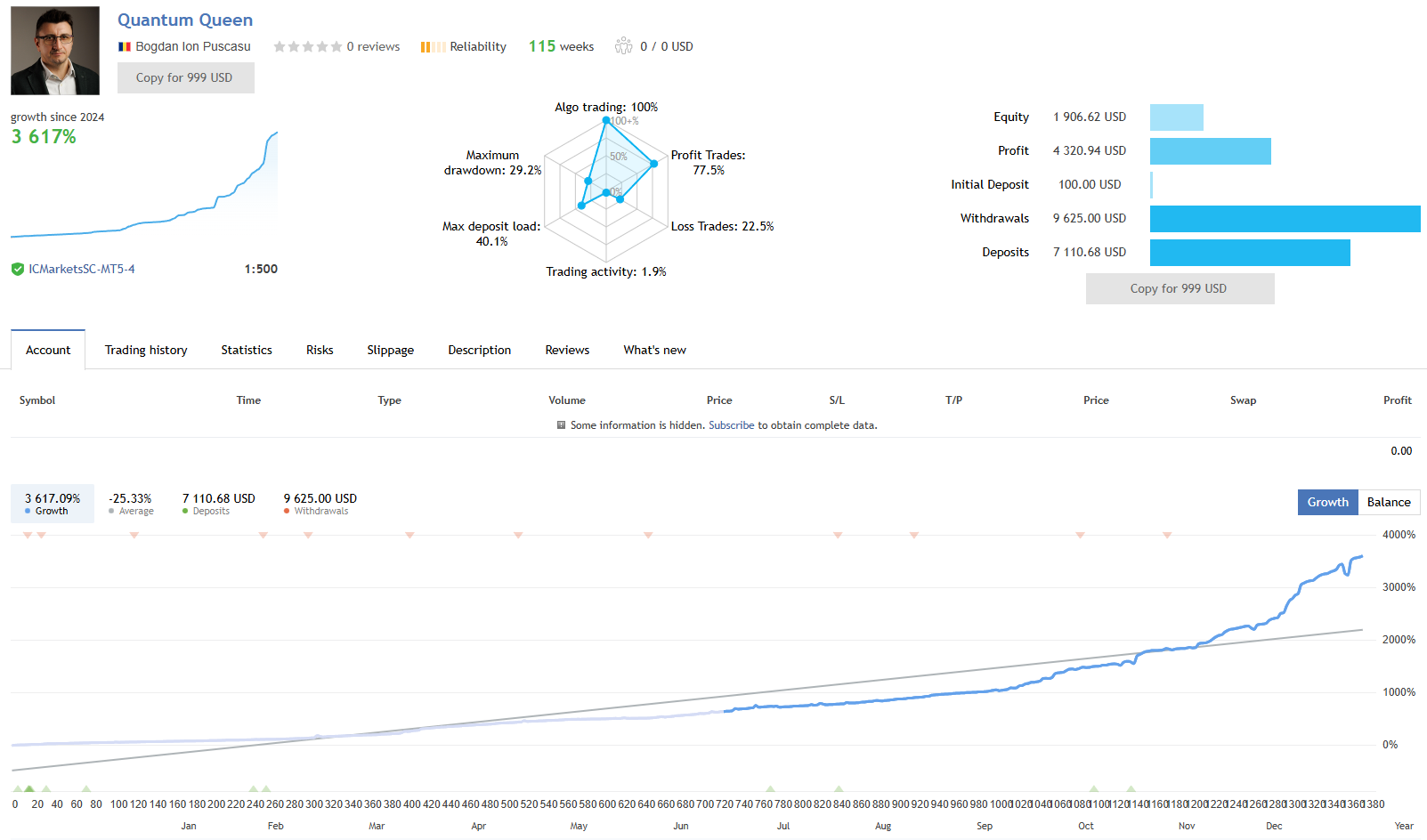The width and height of the screenshot is (1427, 840).
Task: Click the top Copy for 999 USD button
Action: [185, 77]
